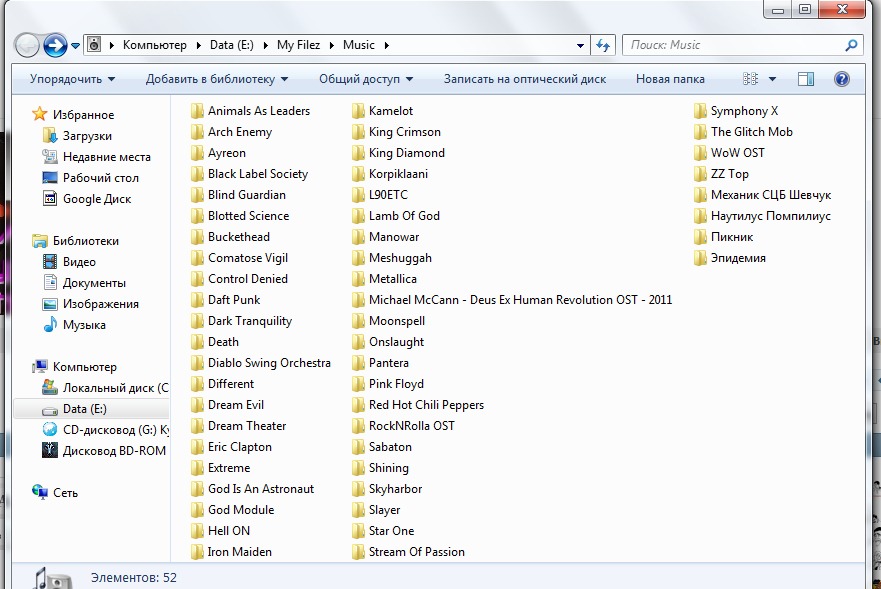Open Загрузки in the navigation pane
The width and height of the screenshot is (881, 589).
click(x=87, y=136)
